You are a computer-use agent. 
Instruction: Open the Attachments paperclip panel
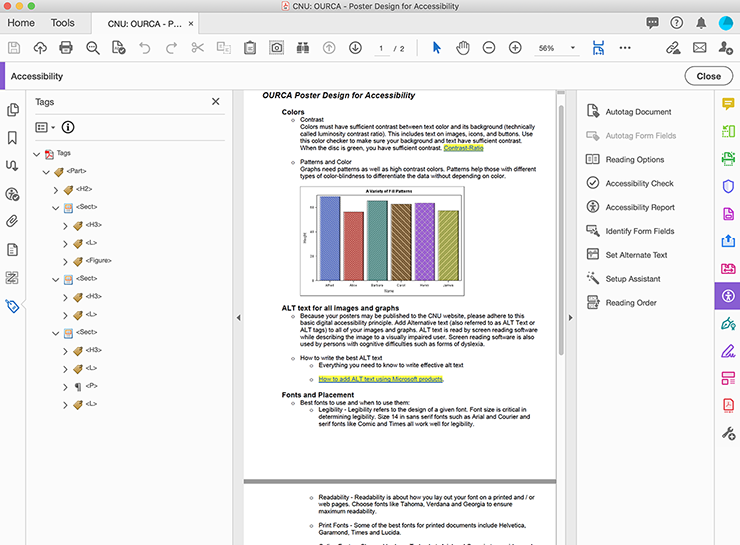[13, 221]
